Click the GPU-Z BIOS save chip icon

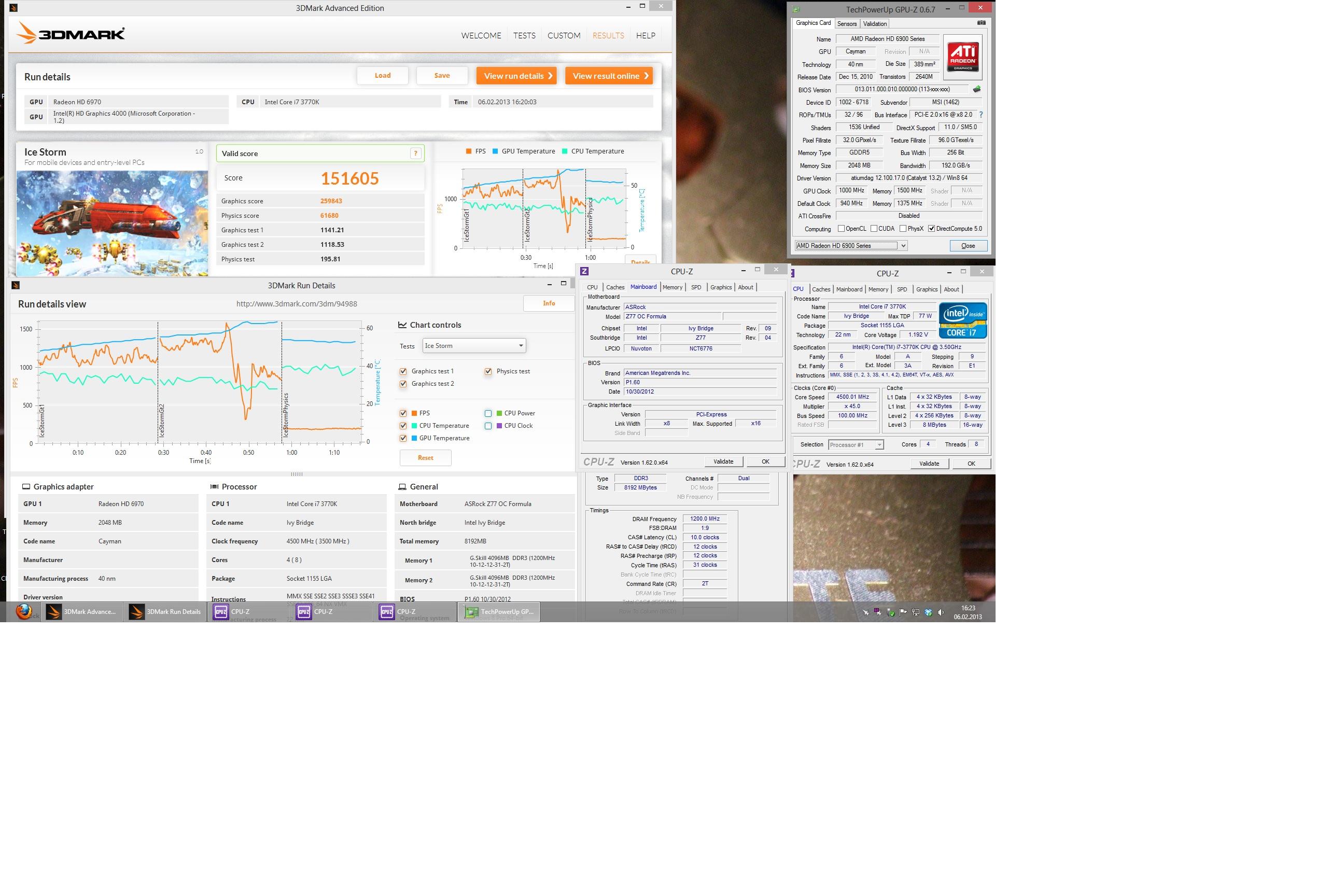pyautogui.click(x=976, y=89)
